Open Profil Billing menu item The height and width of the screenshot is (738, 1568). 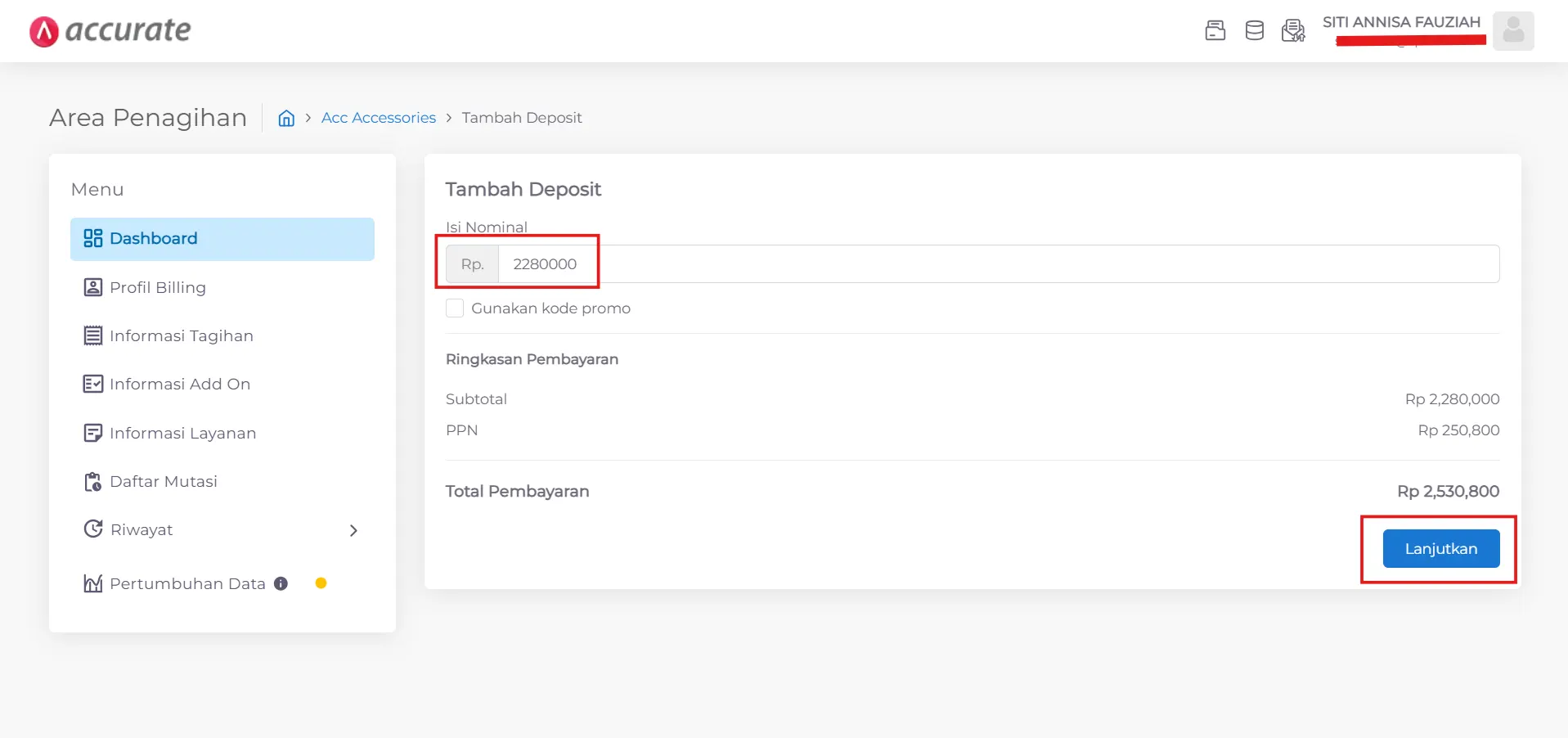[157, 287]
